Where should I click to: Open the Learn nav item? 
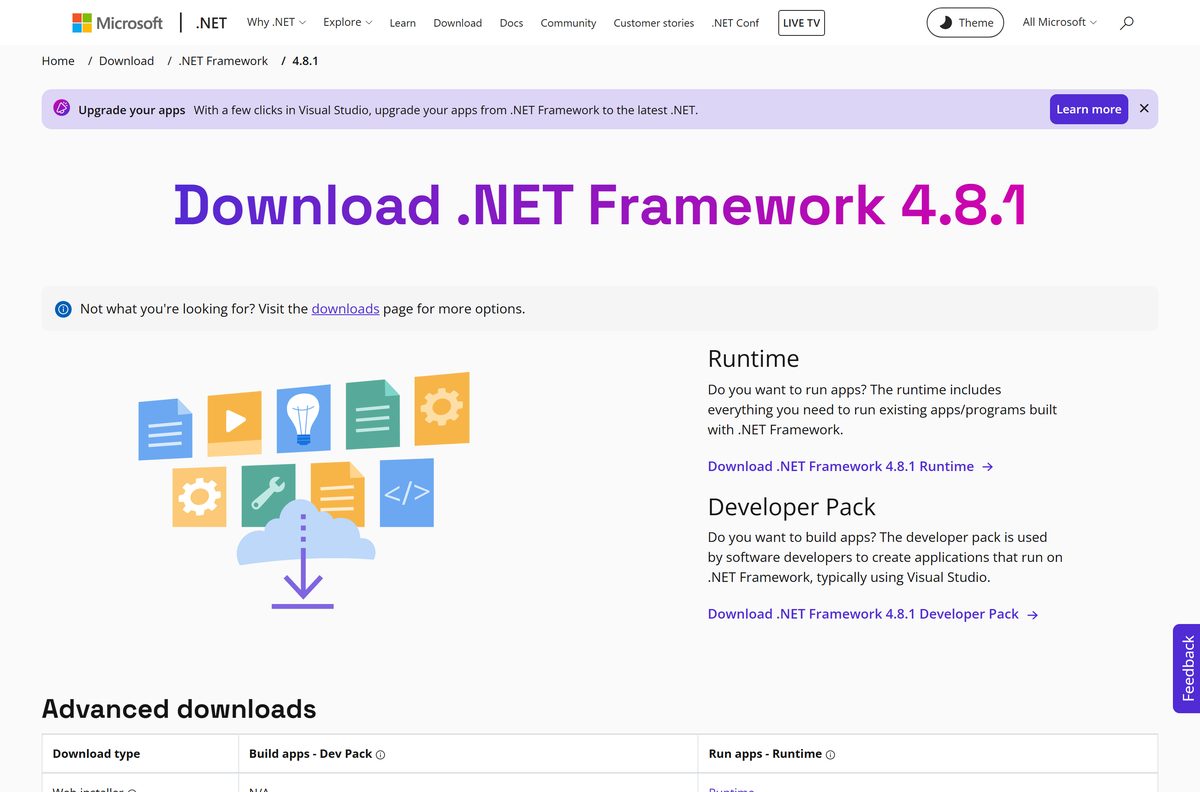tap(403, 23)
